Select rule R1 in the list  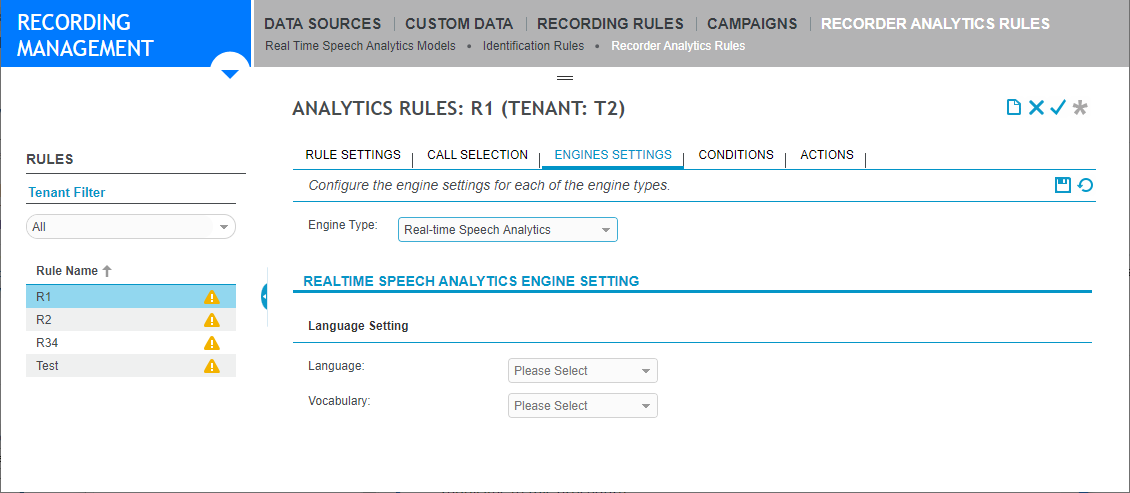130,296
